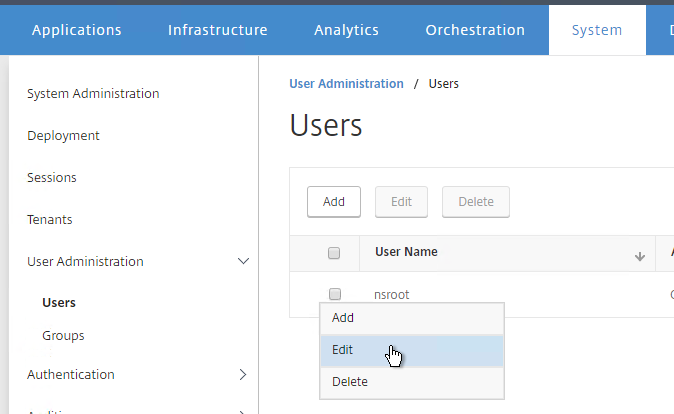
Task: Open the Analytics tab
Action: (346, 30)
